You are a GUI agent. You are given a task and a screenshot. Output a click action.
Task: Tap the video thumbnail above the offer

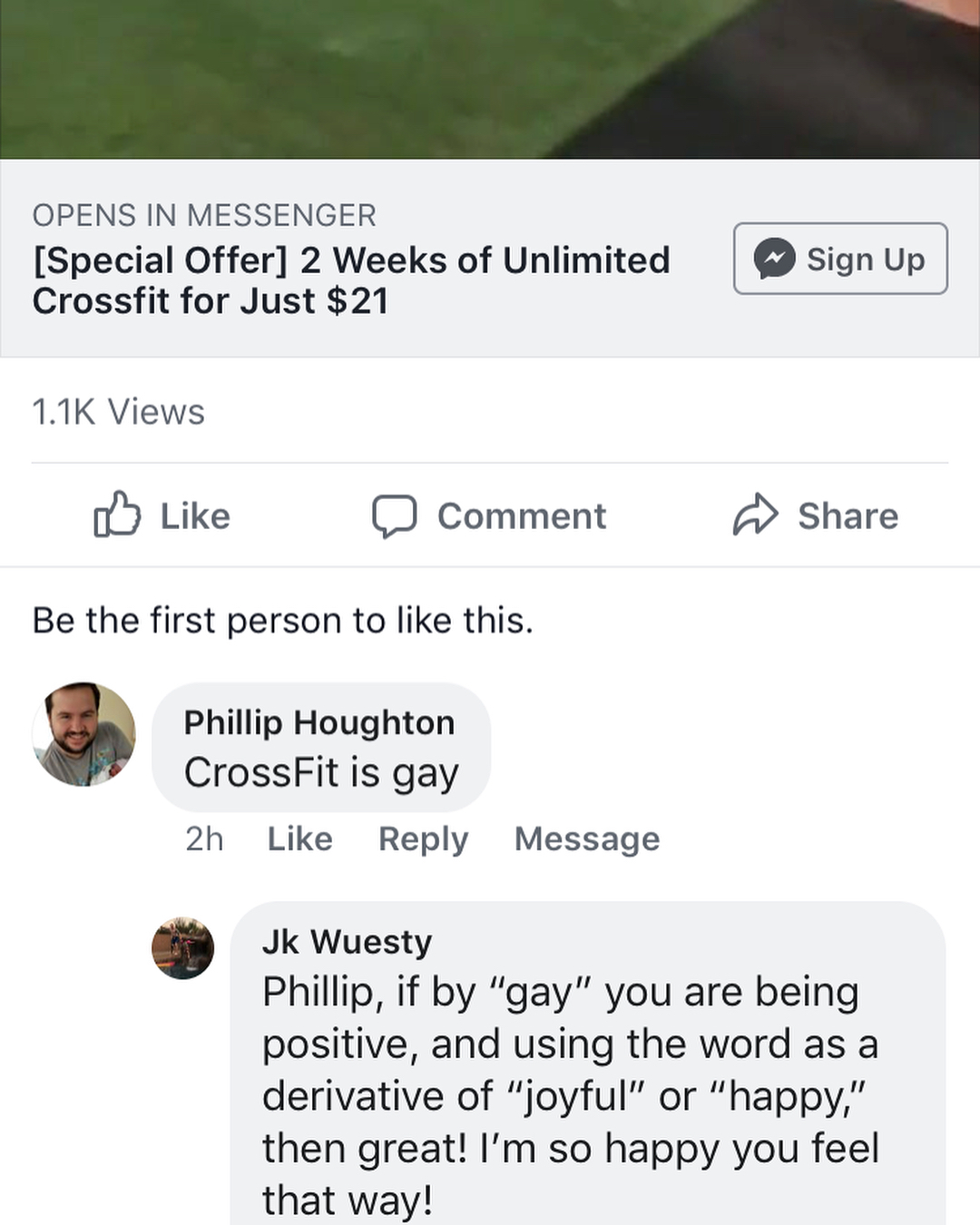coord(490,79)
